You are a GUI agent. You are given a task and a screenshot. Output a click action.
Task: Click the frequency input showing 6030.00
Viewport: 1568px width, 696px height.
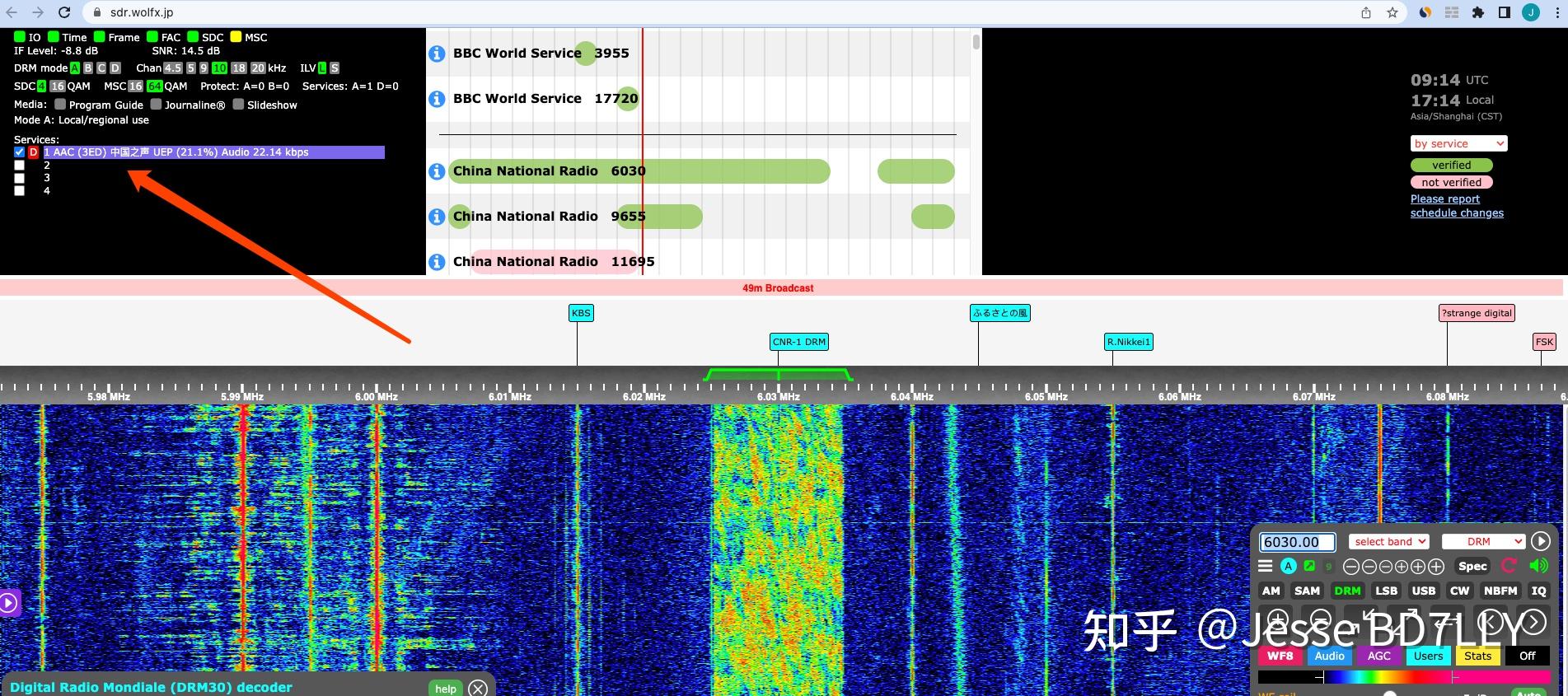coord(1297,542)
